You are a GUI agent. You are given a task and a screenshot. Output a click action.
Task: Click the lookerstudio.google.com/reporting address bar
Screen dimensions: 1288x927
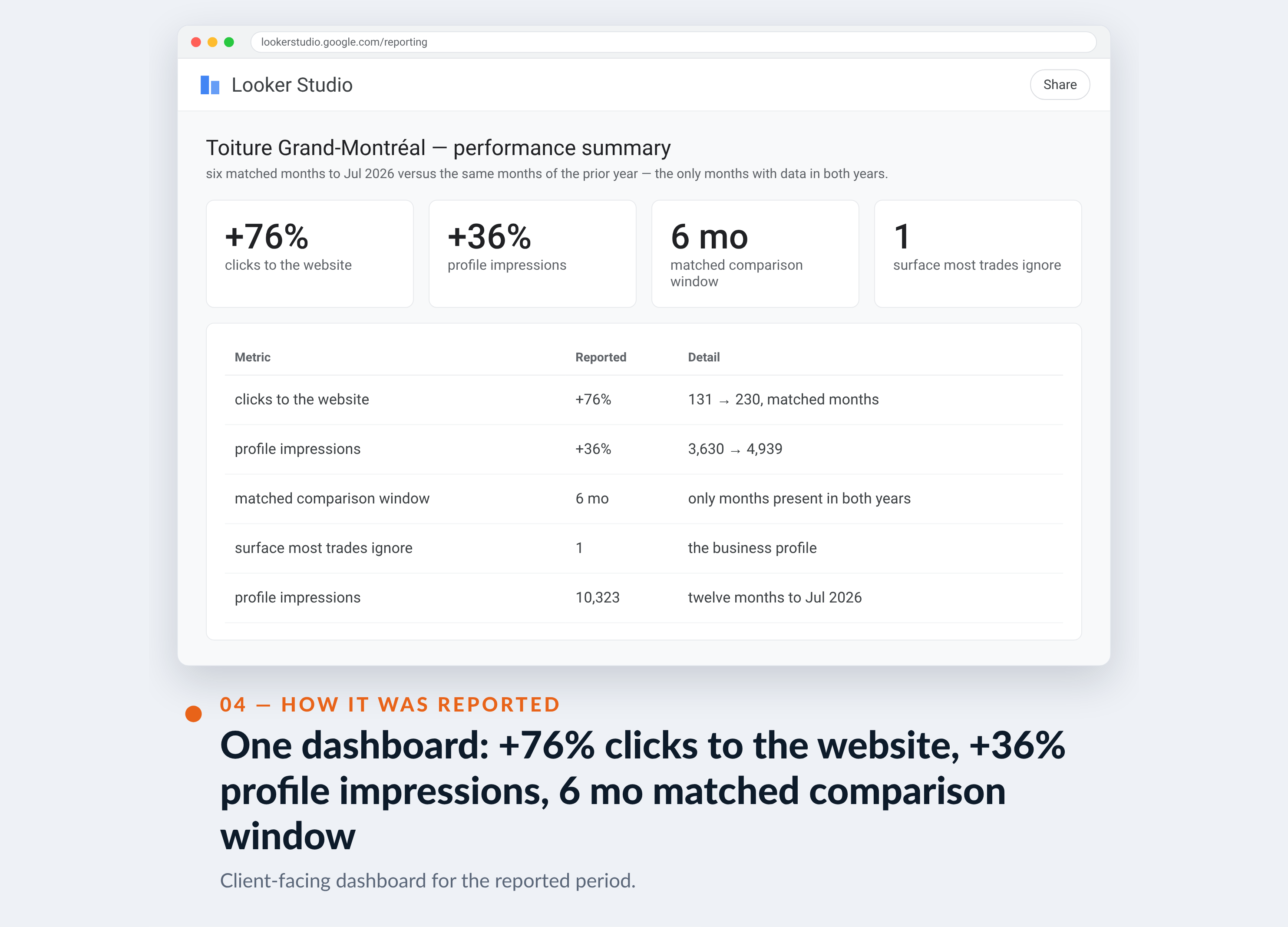click(x=673, y=42)
